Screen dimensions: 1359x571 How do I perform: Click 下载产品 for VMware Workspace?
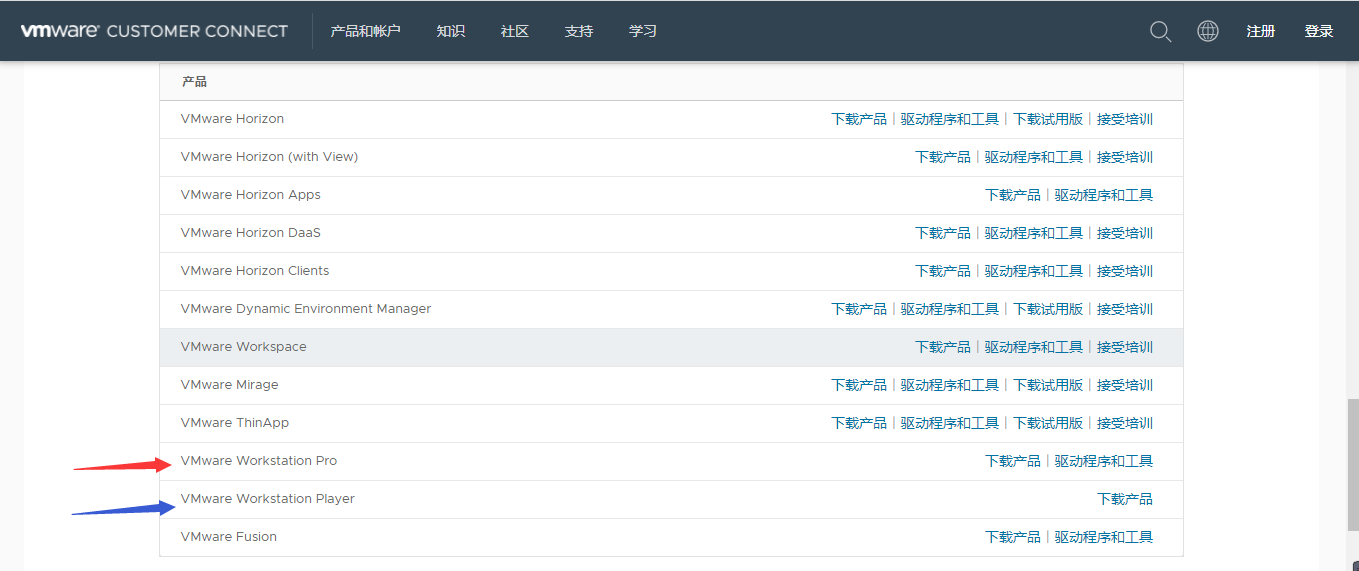[x=943, y=347]
